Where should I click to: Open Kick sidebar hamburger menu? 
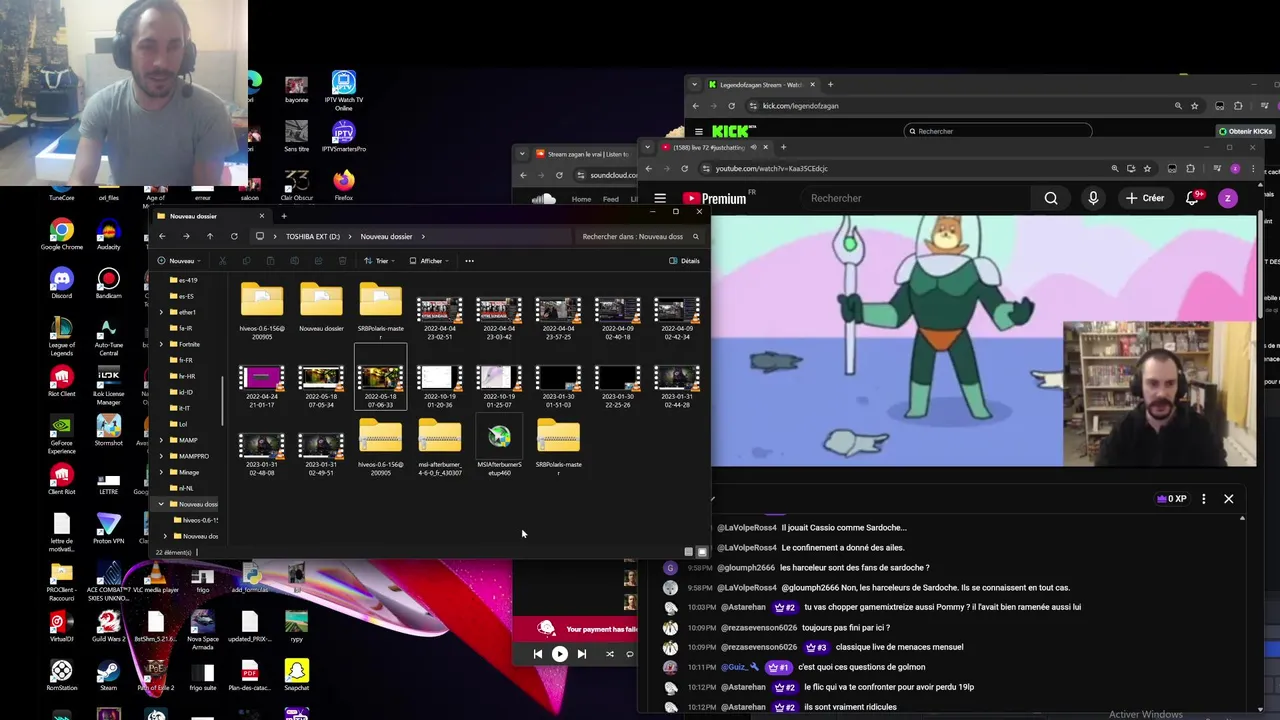click(x=699, y=131)
